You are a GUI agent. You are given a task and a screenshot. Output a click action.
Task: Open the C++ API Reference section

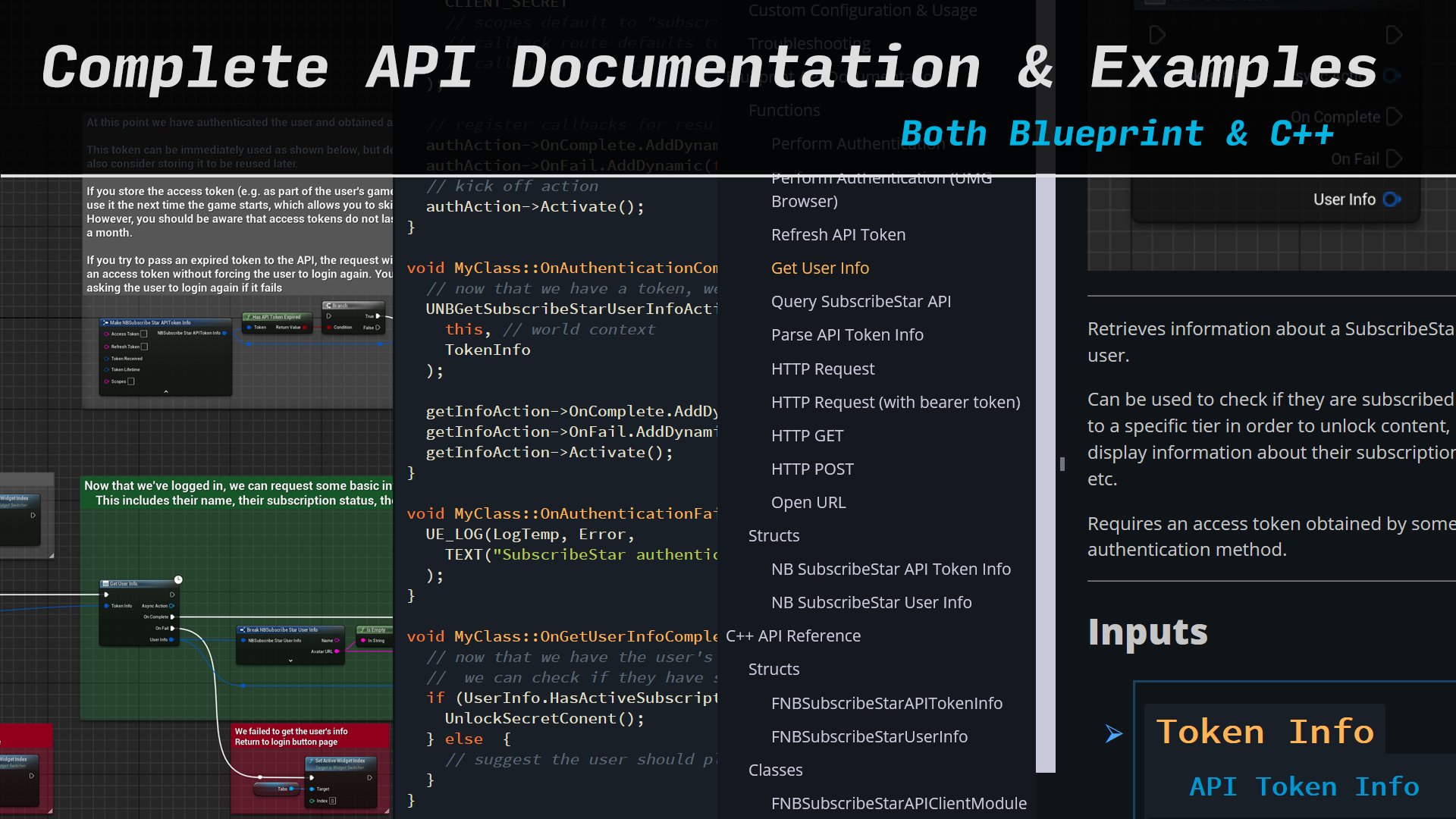pos(793,636)
